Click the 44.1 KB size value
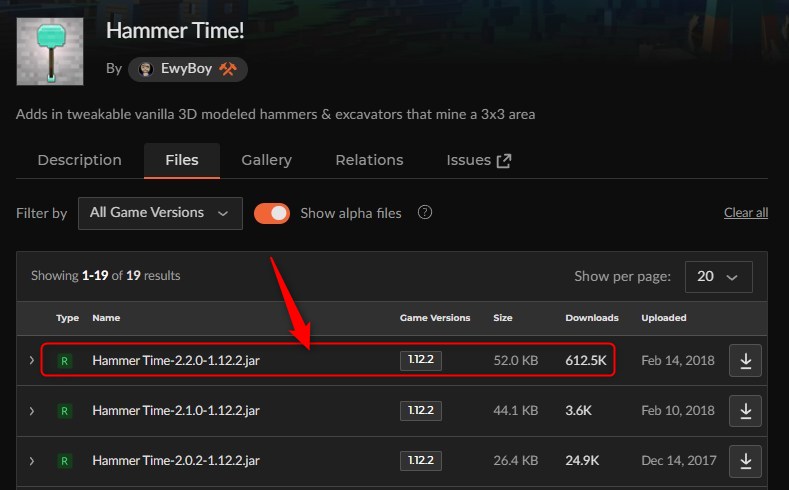789x490 pixels. pyautogui.click(x=516, y=411)
